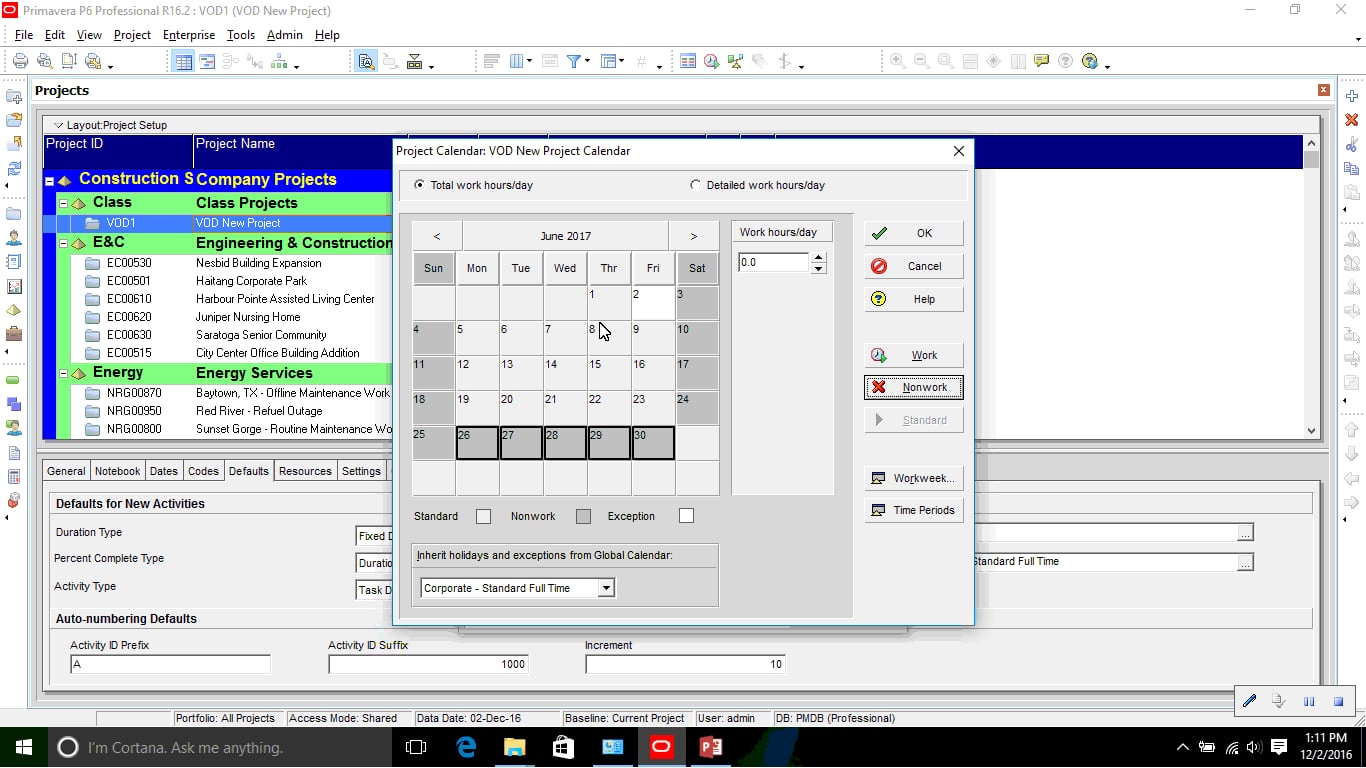Open Microsoft Edge from the taskbar

click(x=466, y=747)
